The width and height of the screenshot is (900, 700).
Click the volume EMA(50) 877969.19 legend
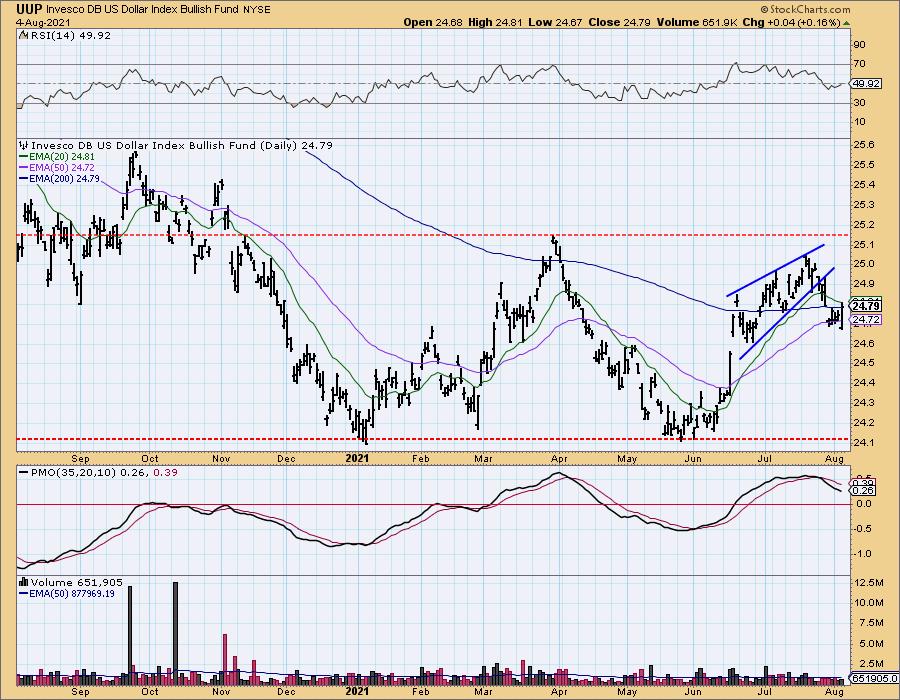[67, 593]
